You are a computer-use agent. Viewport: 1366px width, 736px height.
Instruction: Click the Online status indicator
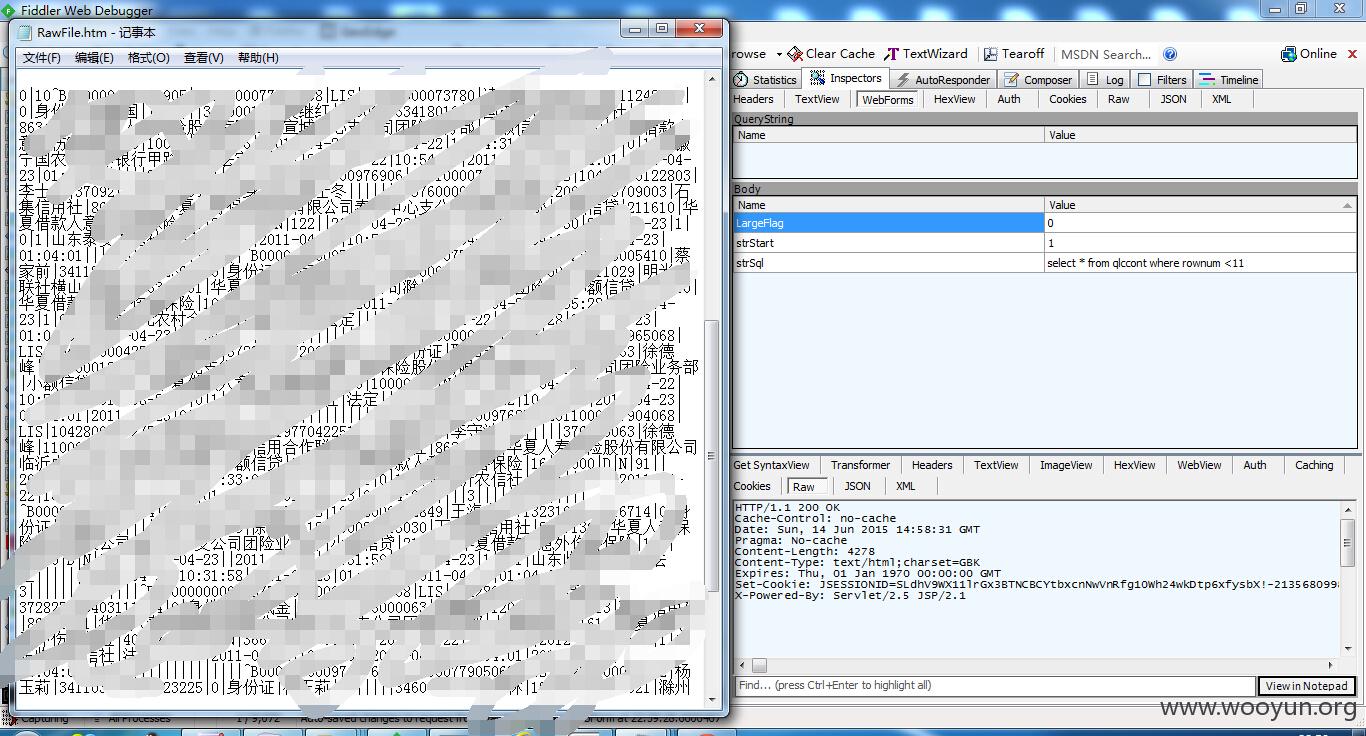click(x=1309, y=54)
